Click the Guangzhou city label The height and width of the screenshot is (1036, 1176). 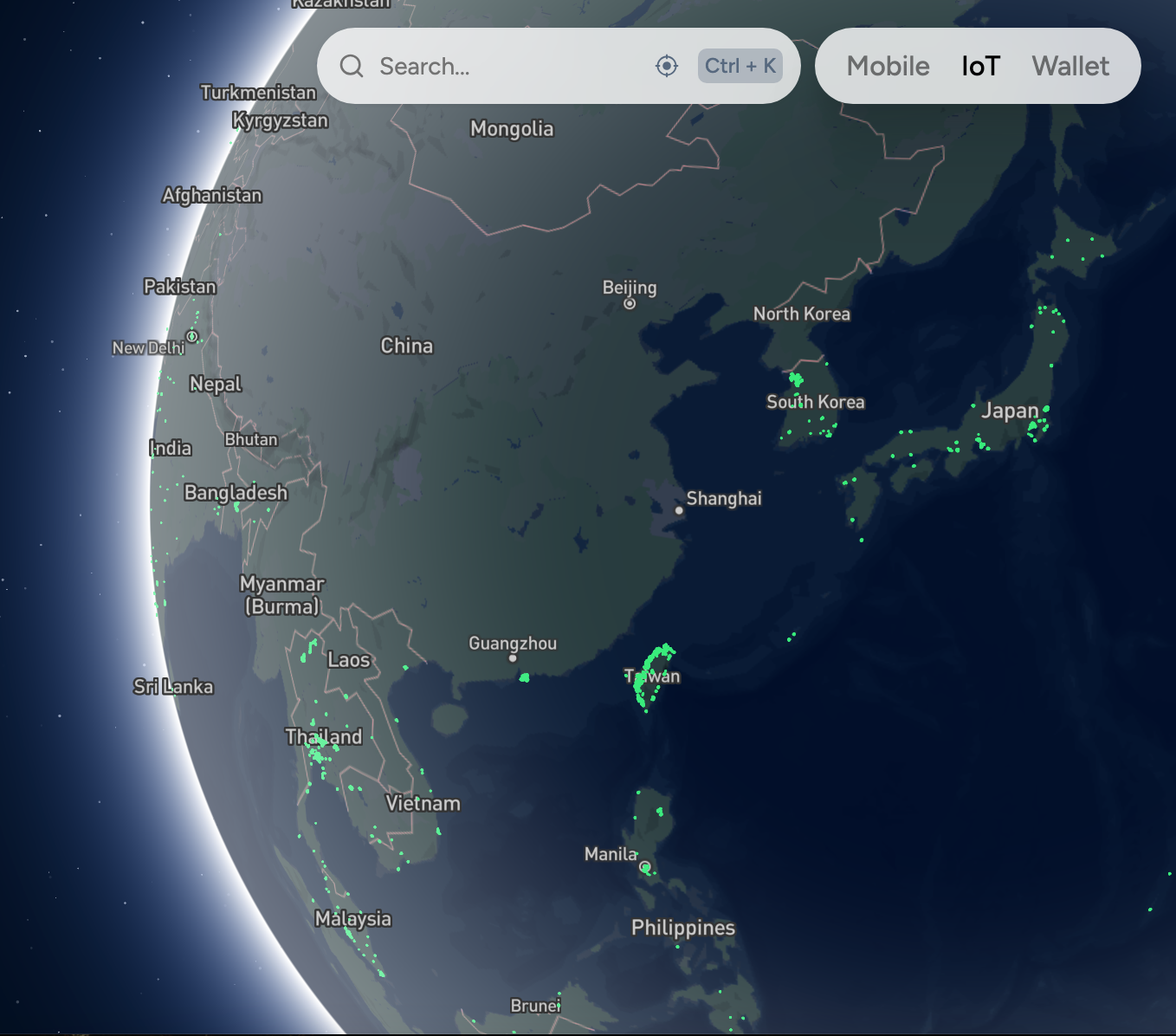[513, 643]
